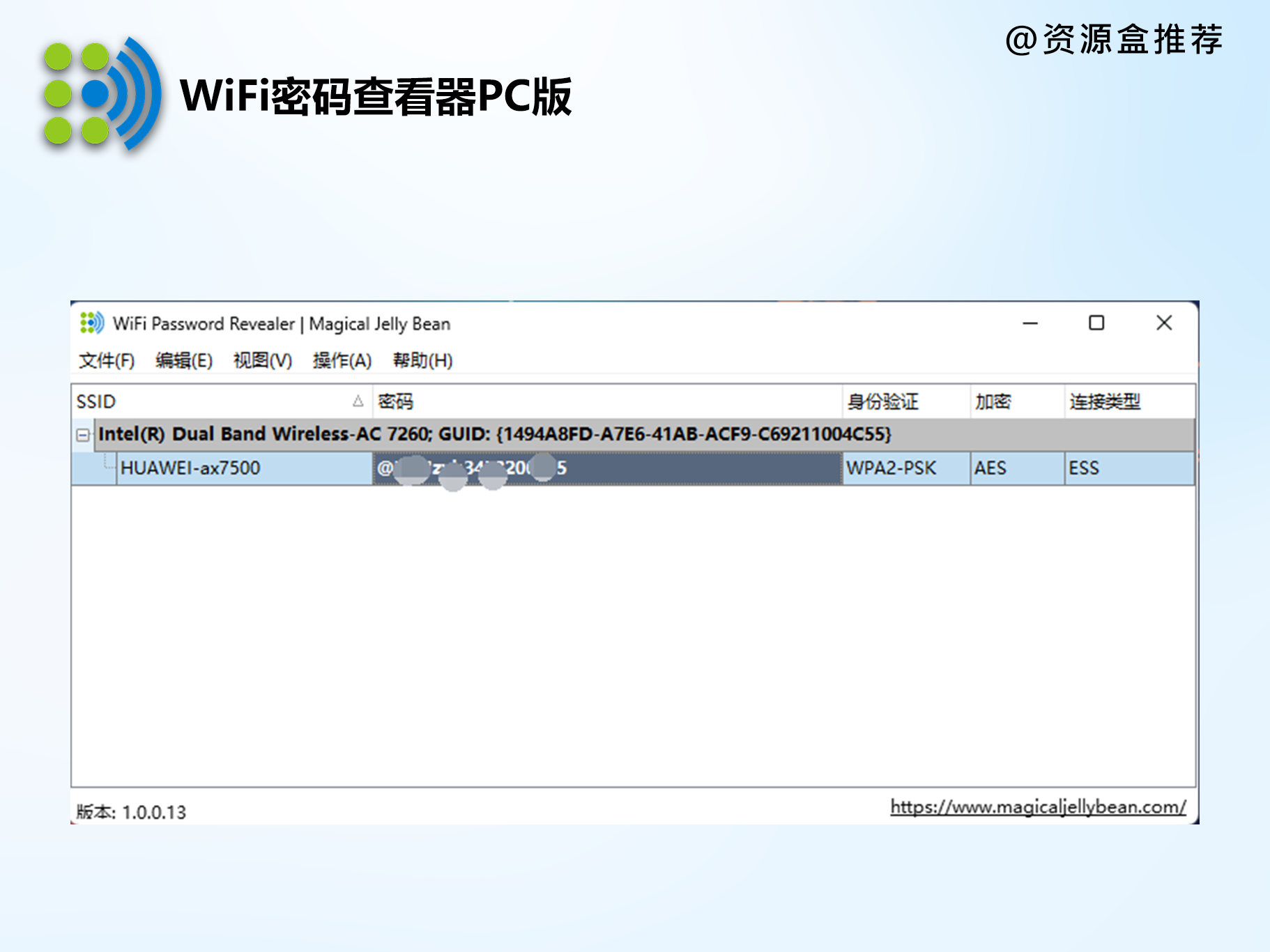
Task: Click the SSID sort arrow indicator
Action: coord(358,401)
